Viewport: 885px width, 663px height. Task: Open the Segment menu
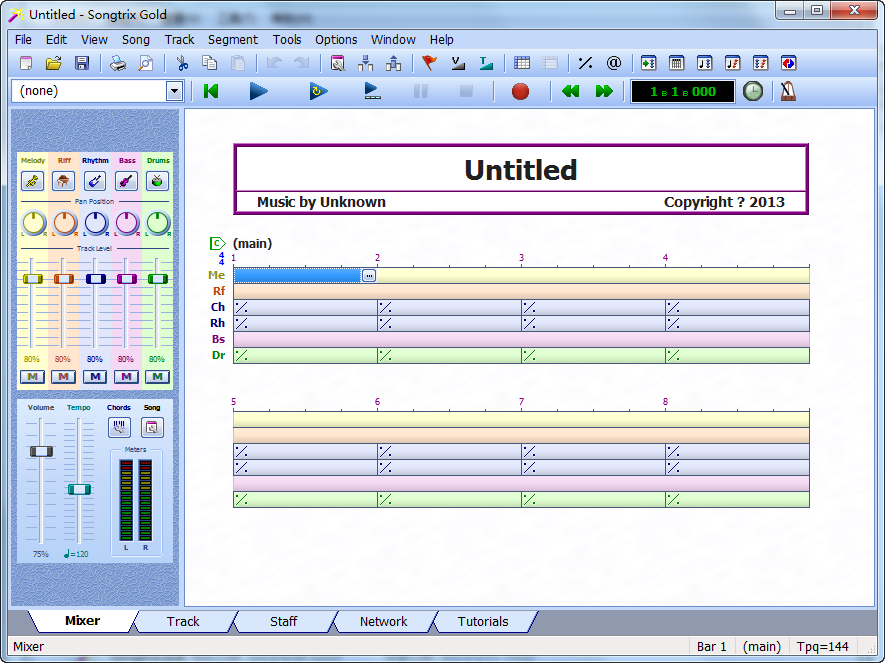click(x=232, y=40)
